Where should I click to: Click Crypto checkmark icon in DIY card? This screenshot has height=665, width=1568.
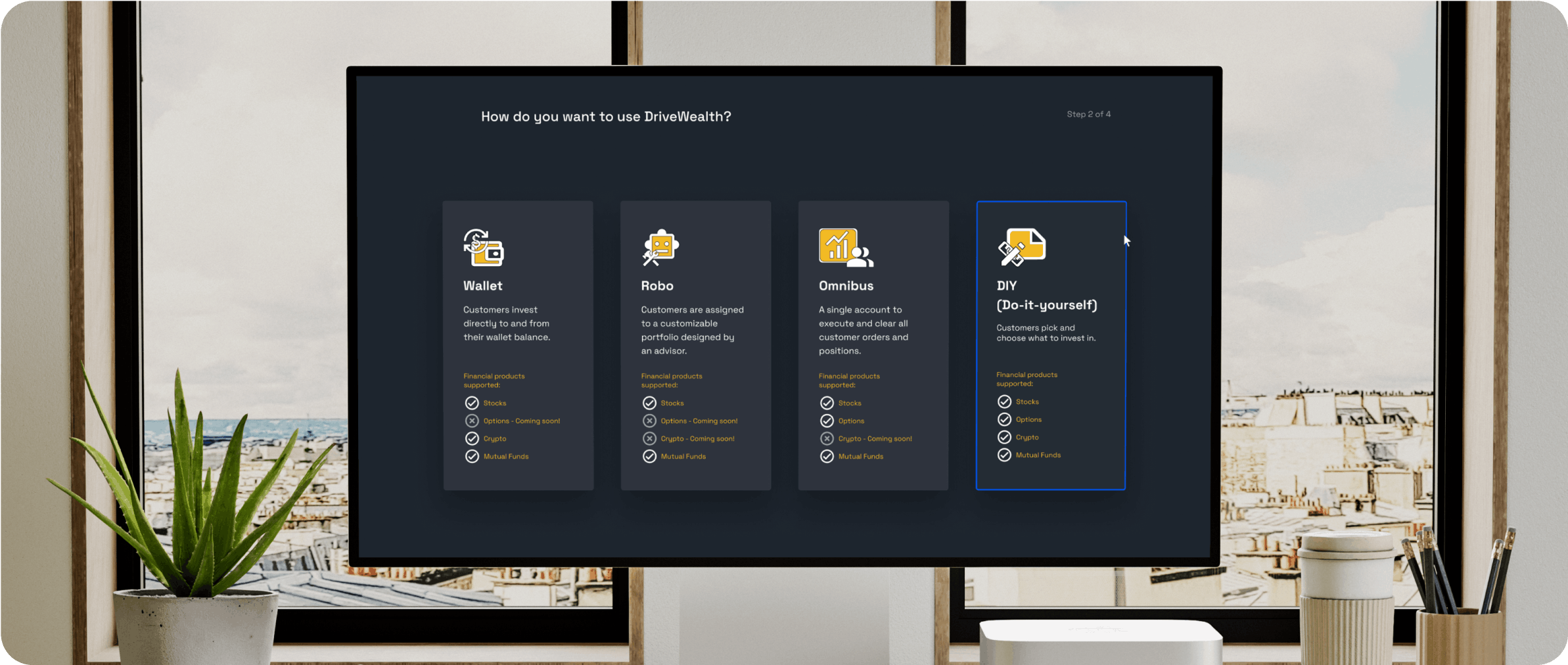click(1004, 437)
